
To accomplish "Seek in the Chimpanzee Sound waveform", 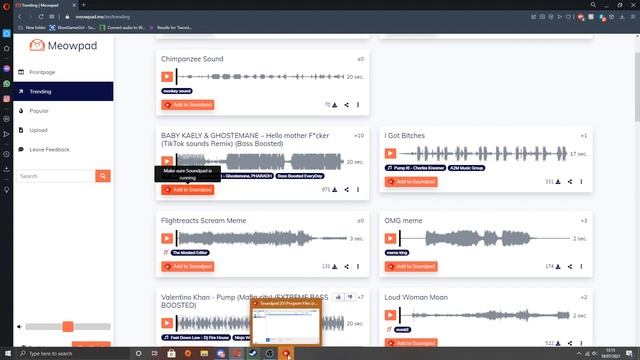I will pyautogui.click(x=260, y=77).
